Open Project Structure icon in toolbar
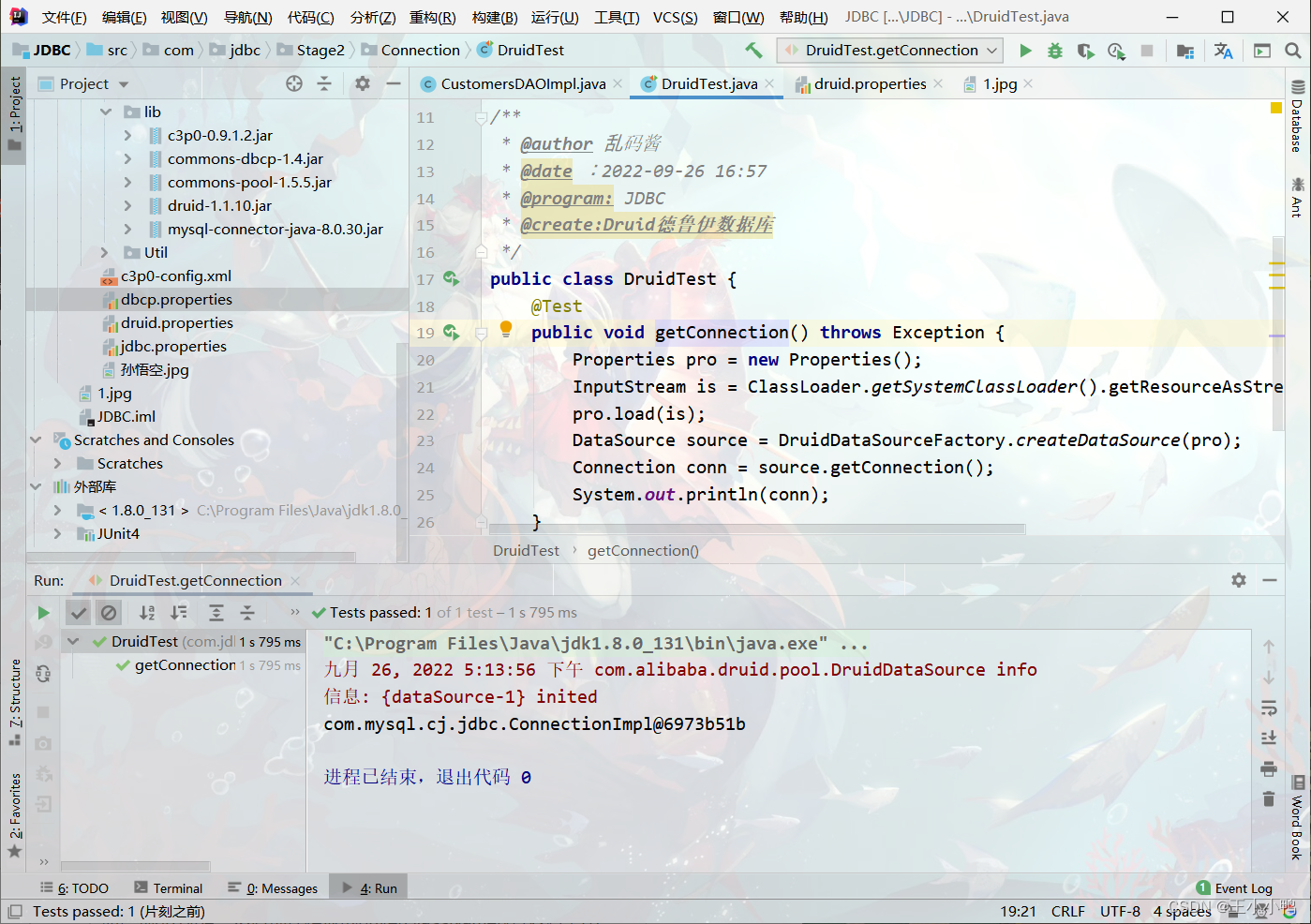This screenshot has width=1311, height=924. pyautogui.click(x=1185, y=51)
